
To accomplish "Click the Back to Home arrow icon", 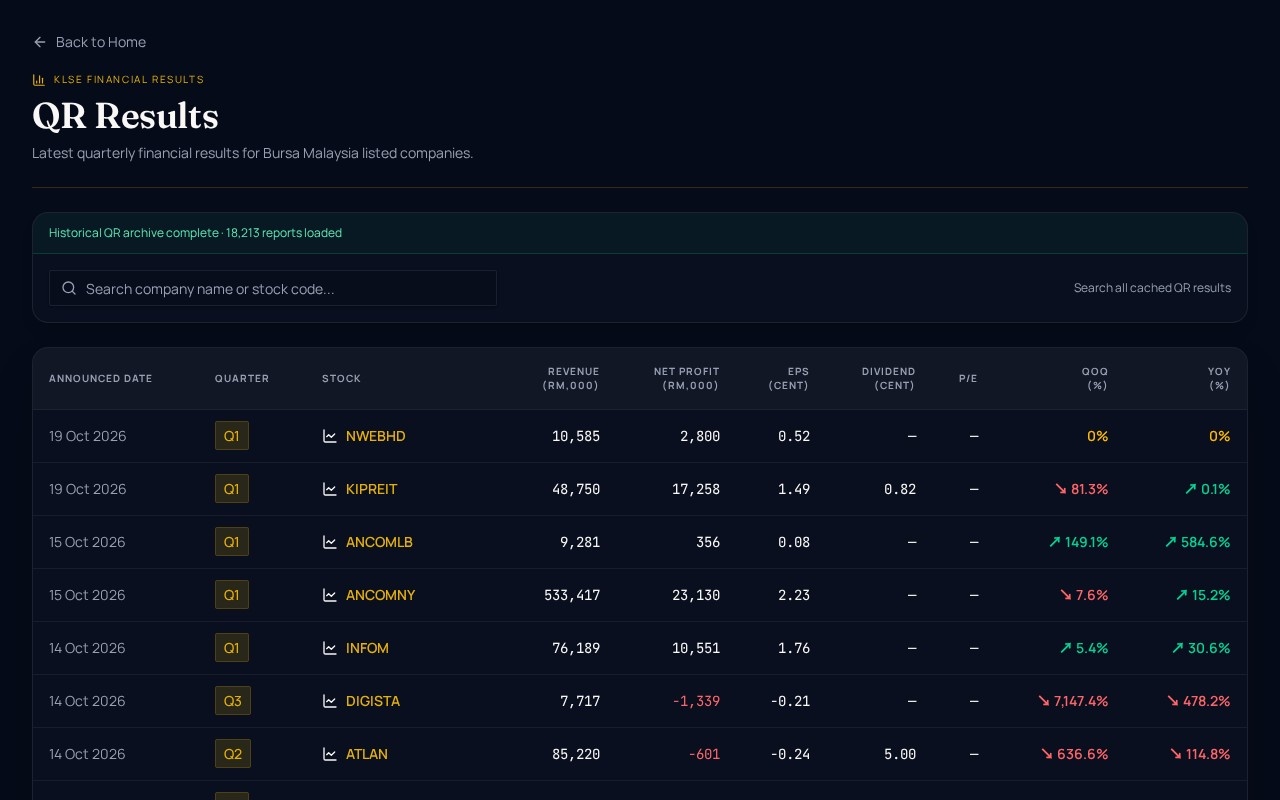I will [x=40, y=42].
